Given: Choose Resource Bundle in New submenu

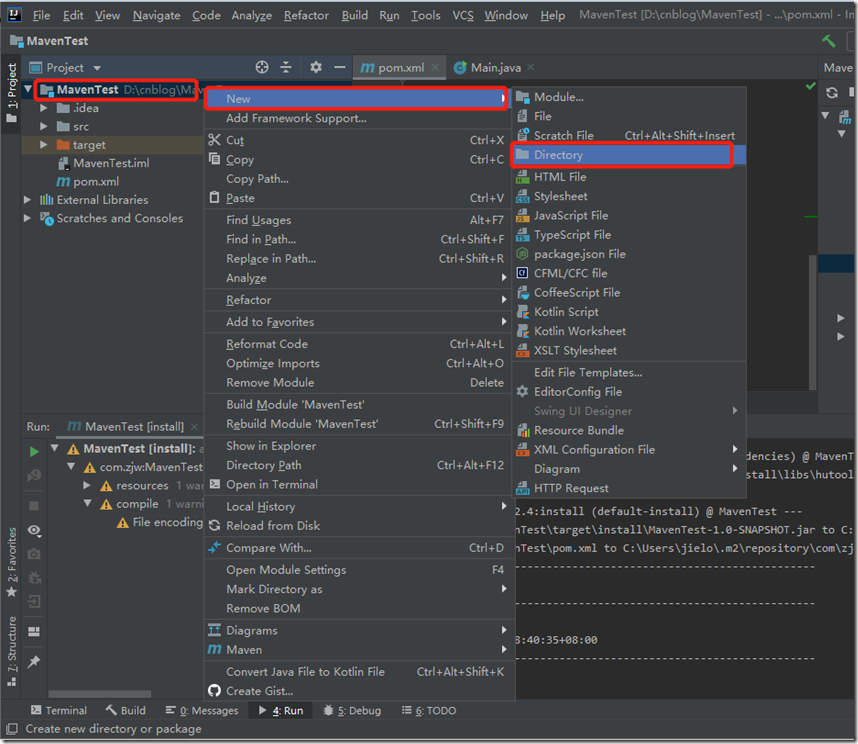Looking at the screenshot, I should [x=629, y=431].
